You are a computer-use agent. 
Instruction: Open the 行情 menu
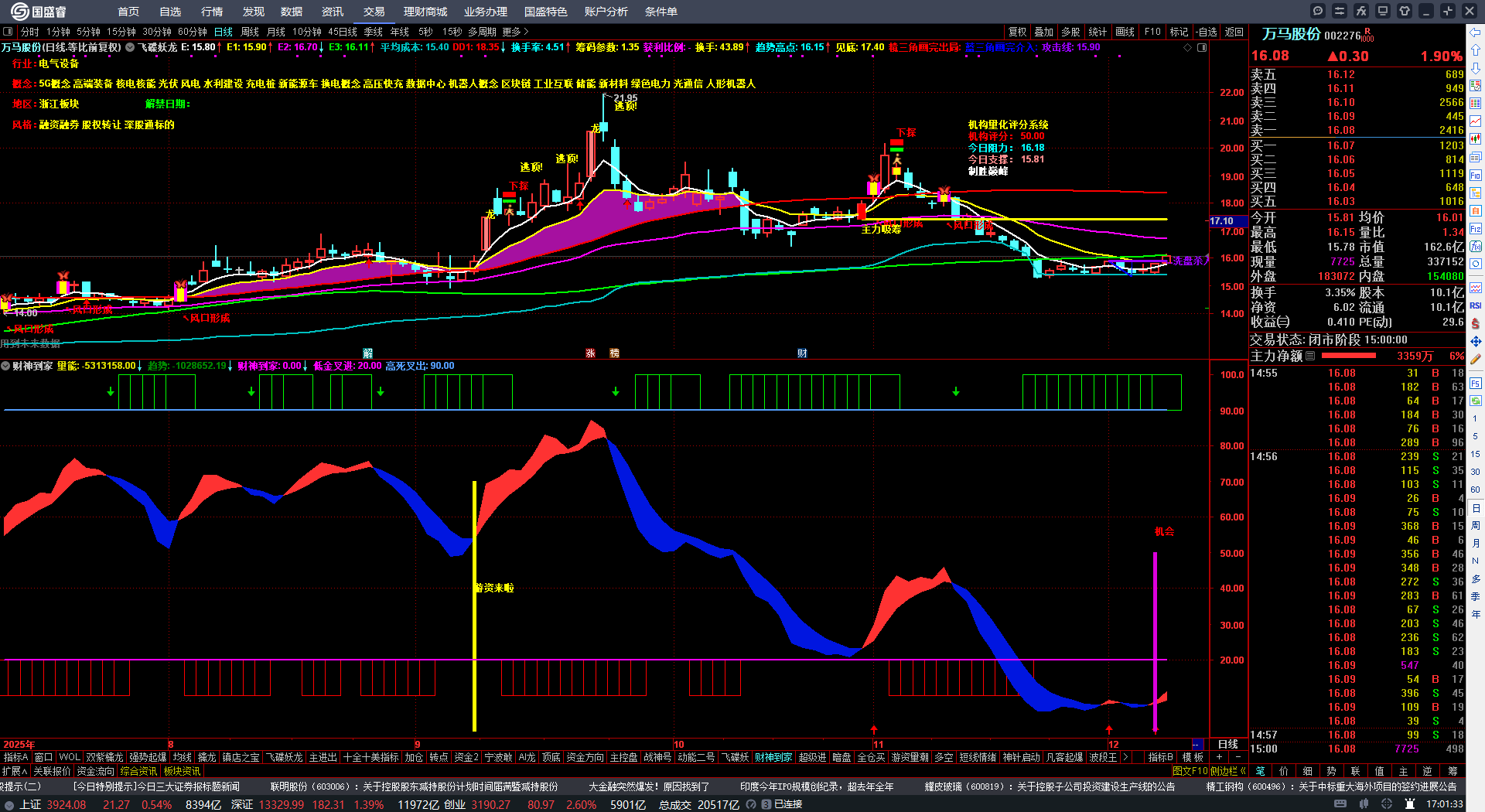(212, 12)
